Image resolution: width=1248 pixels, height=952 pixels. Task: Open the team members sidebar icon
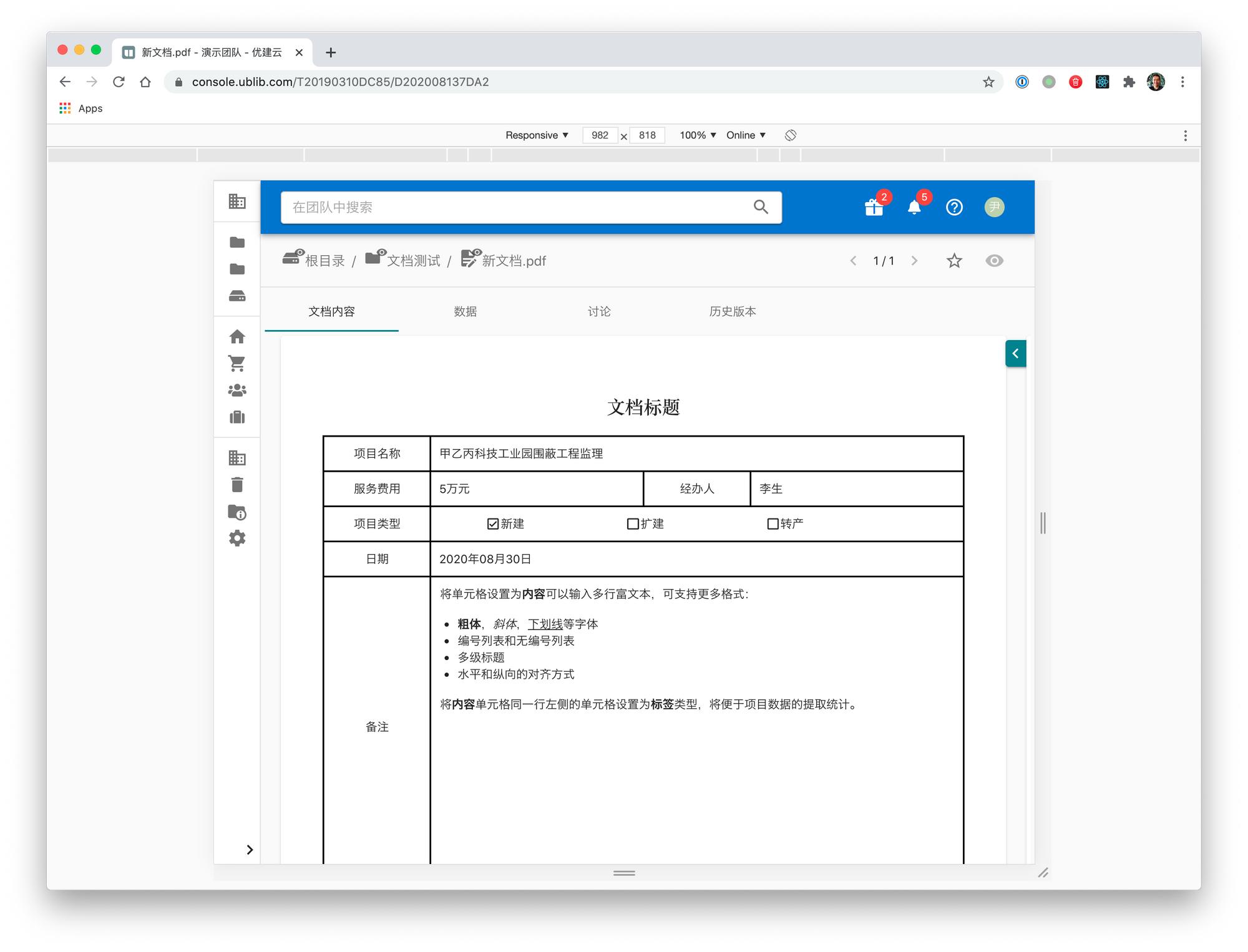coord(237,391)
